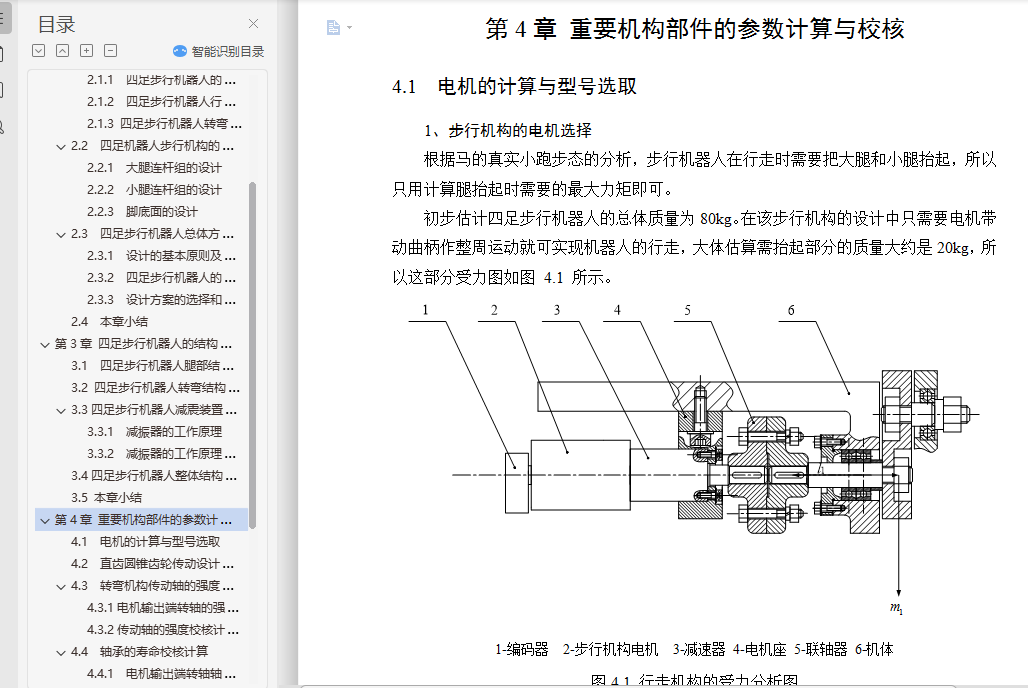Open 2.3.1 设计的基本原则及 entry
The height and width of the screenshot is (688, 1028).
161,256
